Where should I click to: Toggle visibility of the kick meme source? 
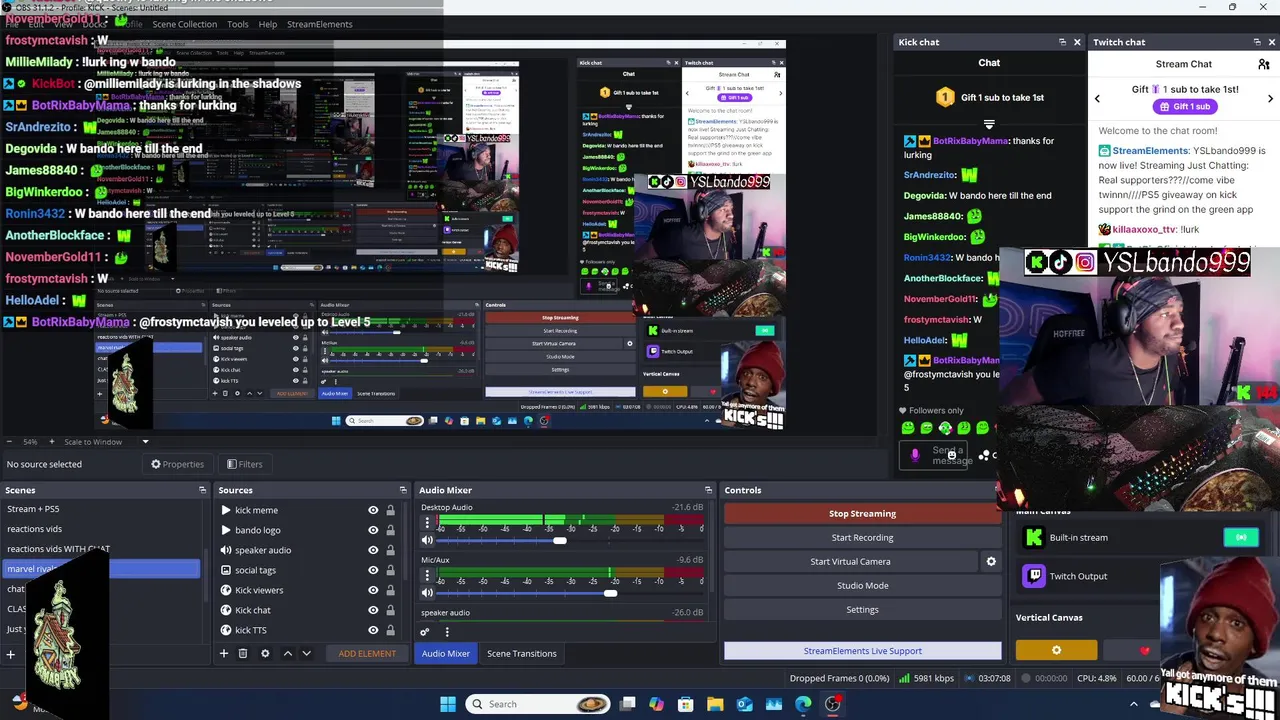click(x=373, y=510)
